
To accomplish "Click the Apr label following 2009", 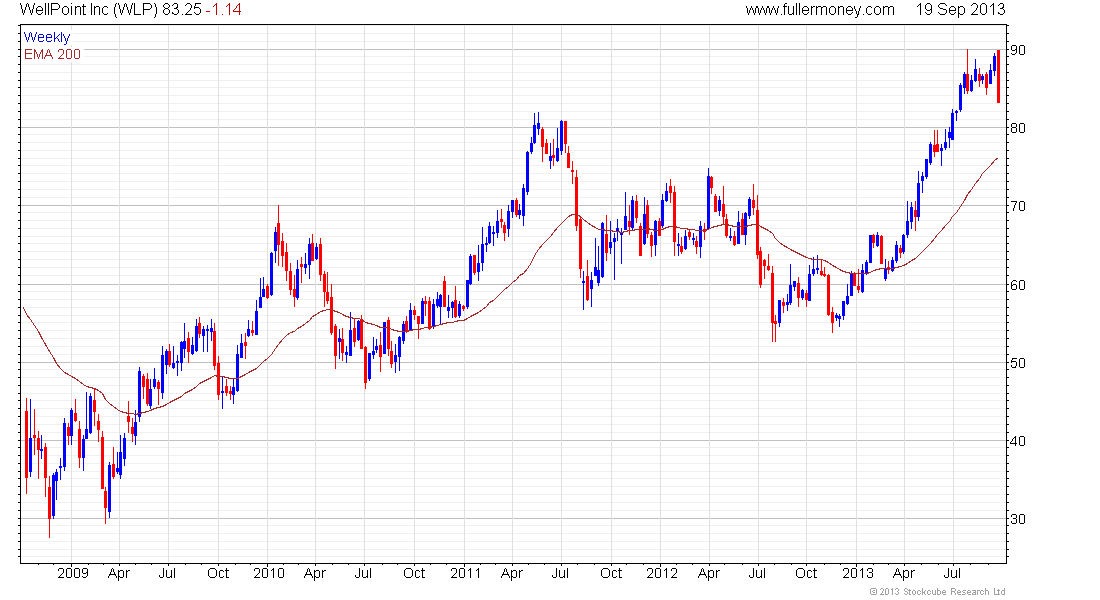I will [x=119, y=573].
